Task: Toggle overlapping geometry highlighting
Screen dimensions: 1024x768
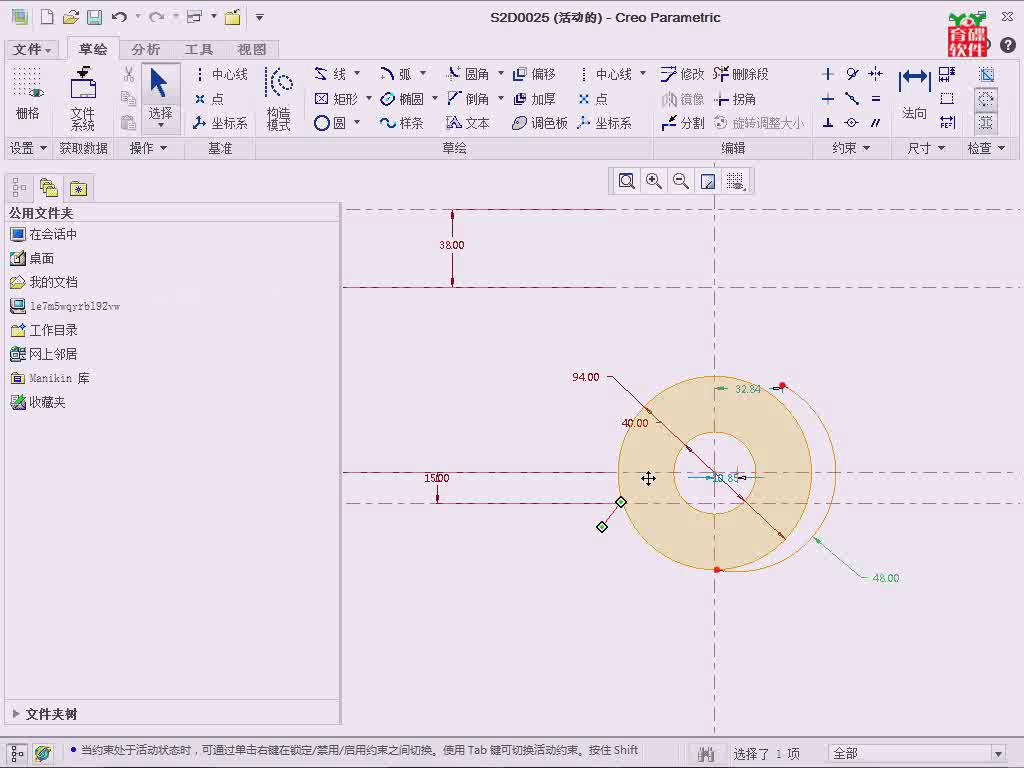Action: (x=987, y=74)
